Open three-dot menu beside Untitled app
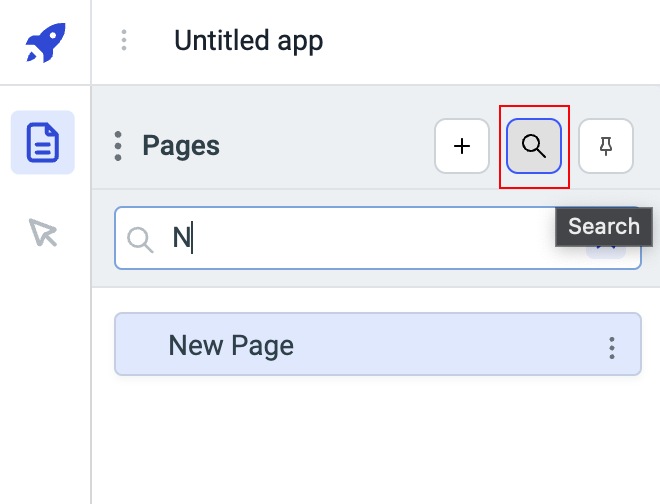This screenshot has height=504, width=660. point(124,41)
